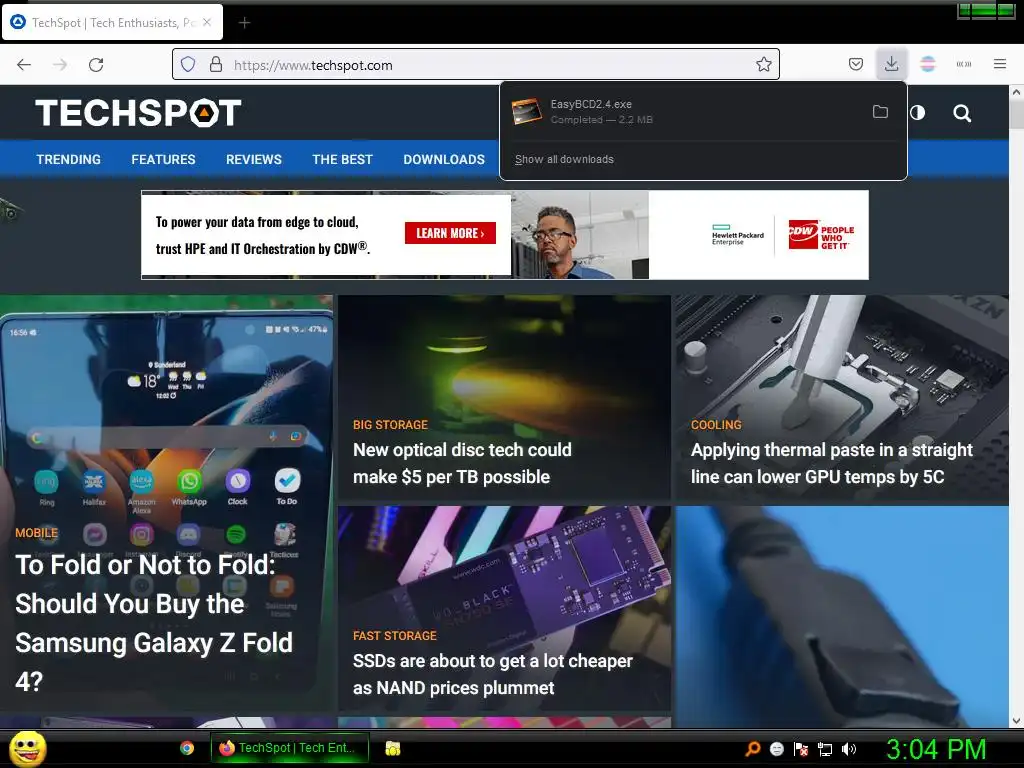Open TechSpot site search
The height and width of the screenshot is (768, 1024).
[x=961, y=114]
